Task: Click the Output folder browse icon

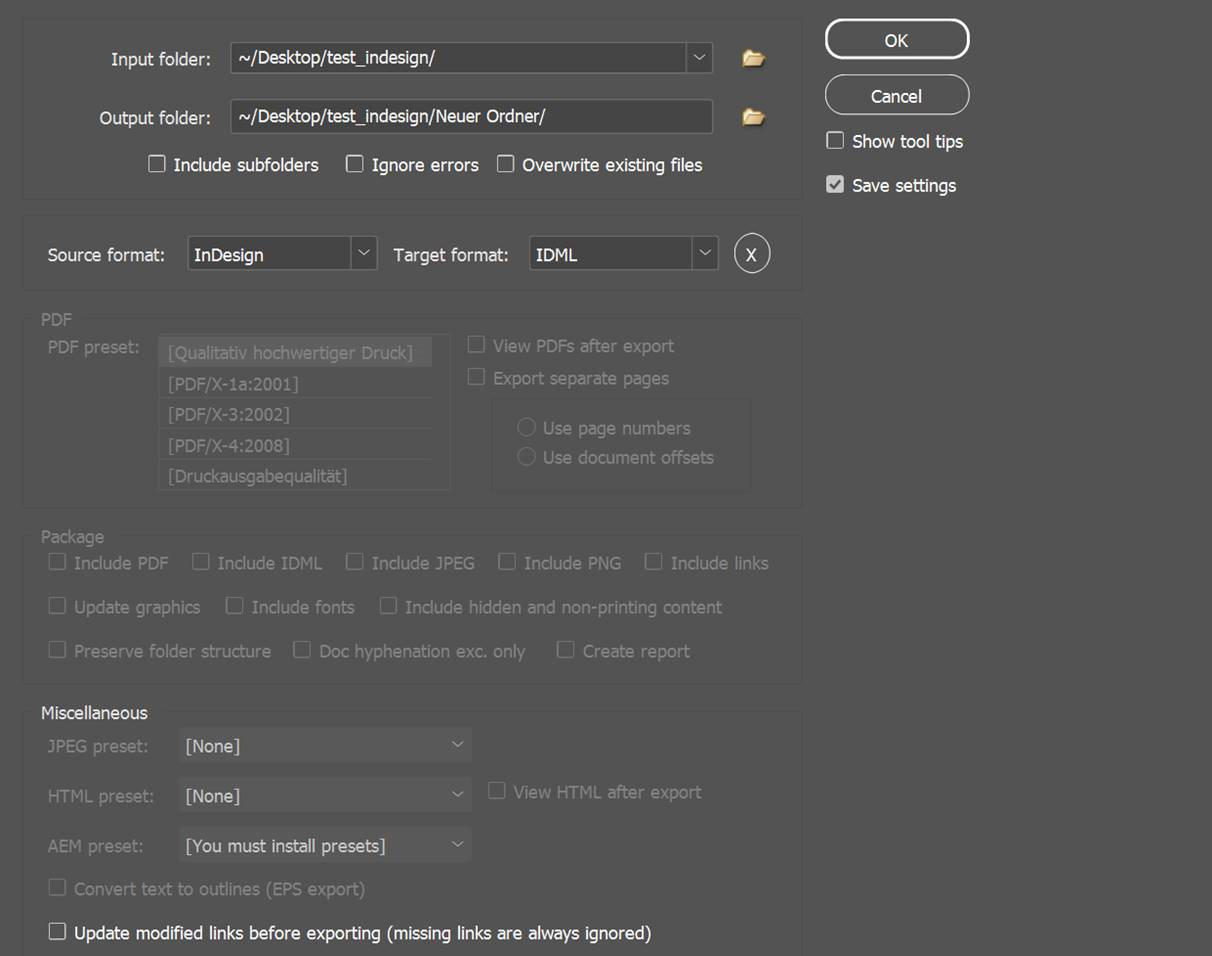Action: click(x=753, y=118)
